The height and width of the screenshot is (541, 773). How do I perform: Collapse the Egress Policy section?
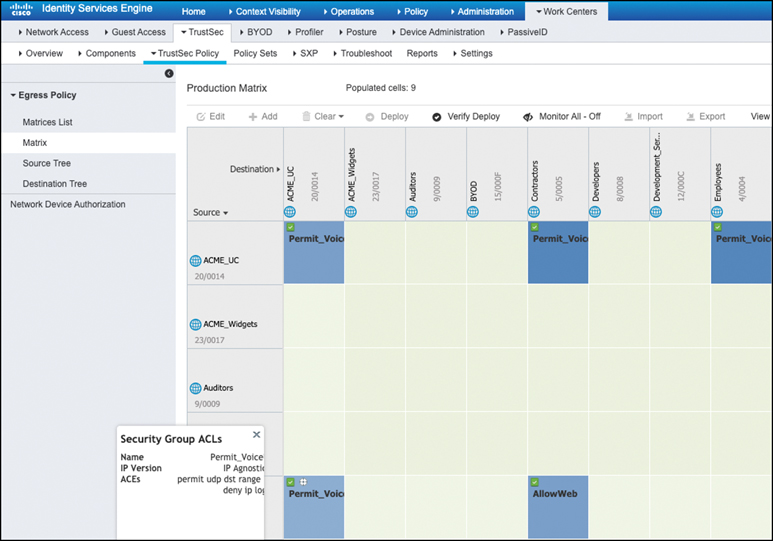[14, 96]
